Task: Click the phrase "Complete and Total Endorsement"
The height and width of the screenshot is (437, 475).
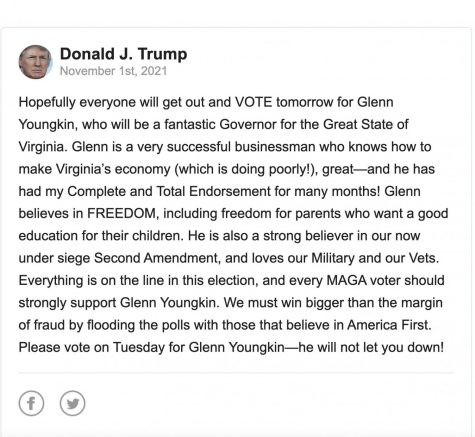Action: coord(169,191)
